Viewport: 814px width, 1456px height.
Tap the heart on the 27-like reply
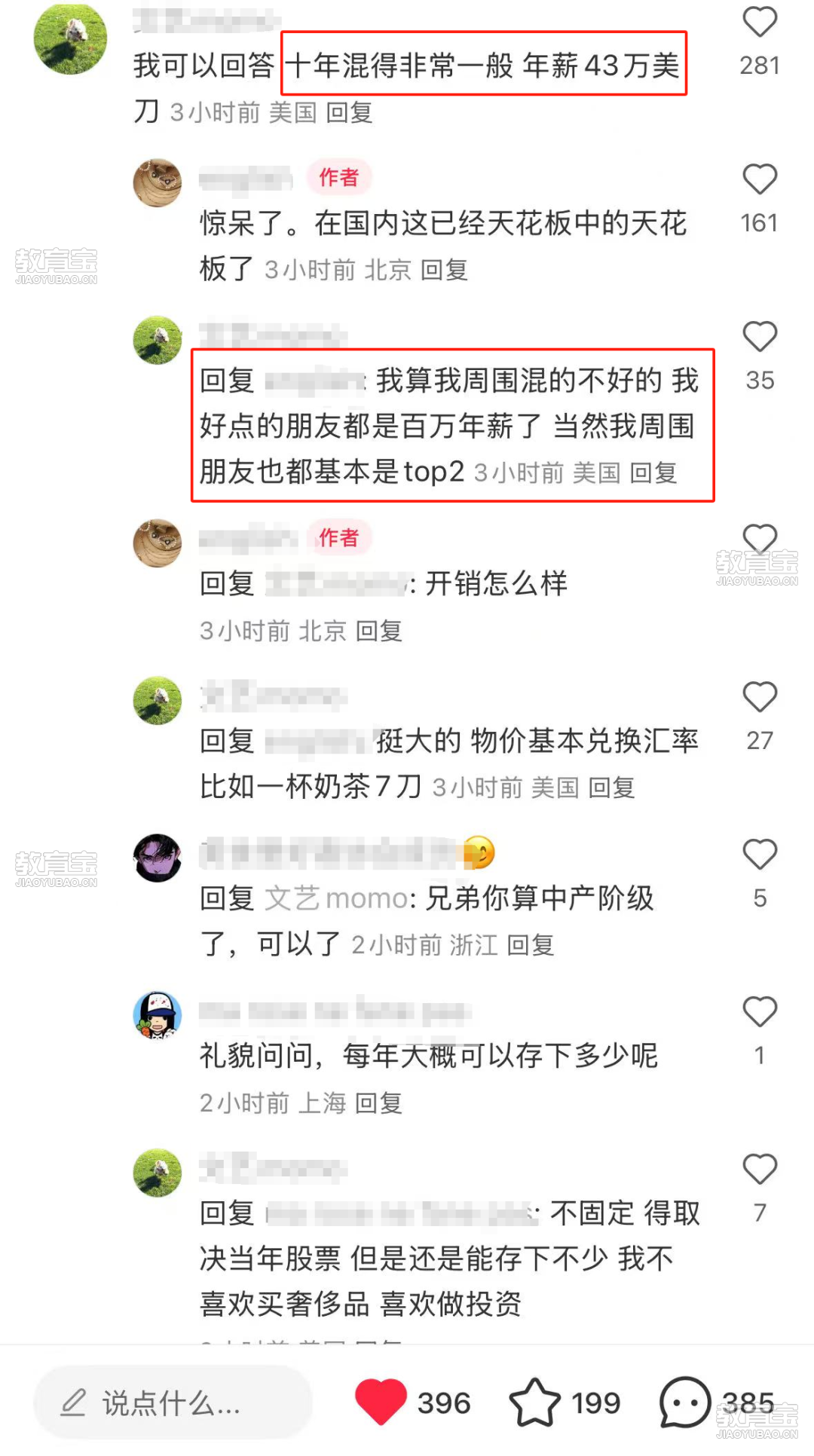coord(760,697)
